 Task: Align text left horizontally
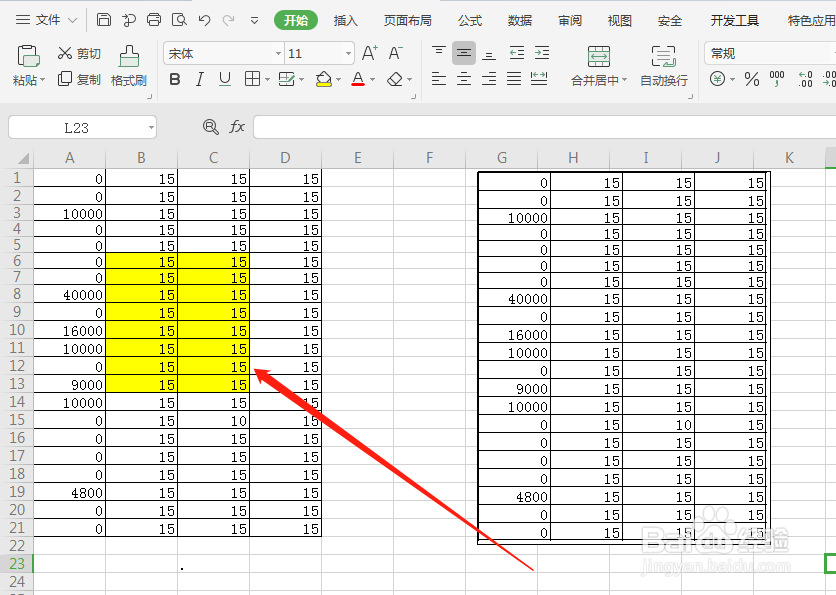click(439, 79)
